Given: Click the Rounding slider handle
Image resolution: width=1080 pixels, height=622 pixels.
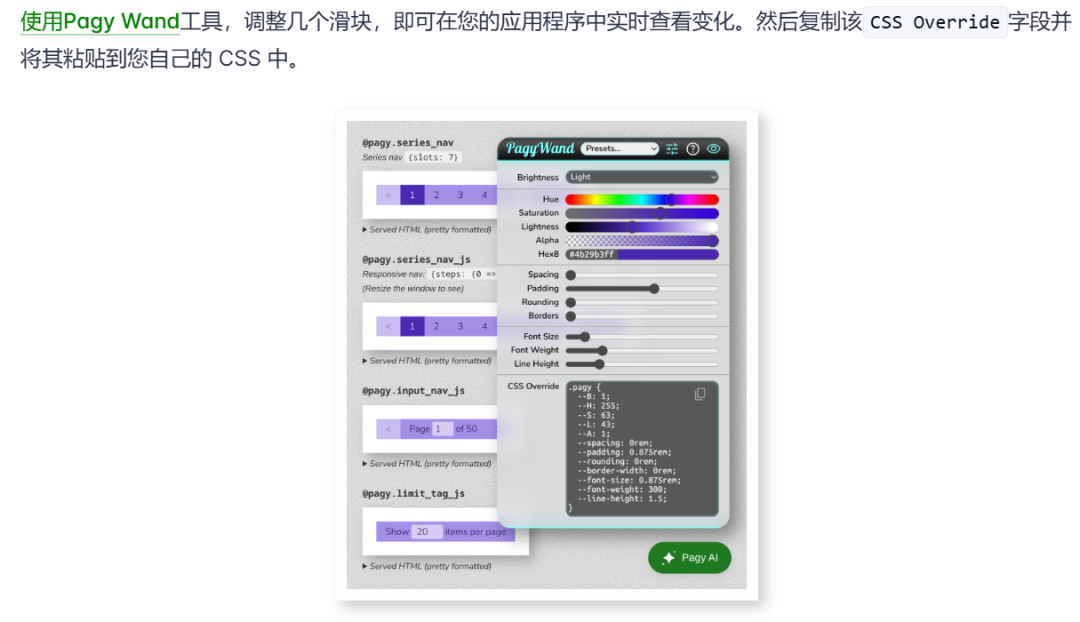Looking at the screenshot, I should (x=570, y=302).
